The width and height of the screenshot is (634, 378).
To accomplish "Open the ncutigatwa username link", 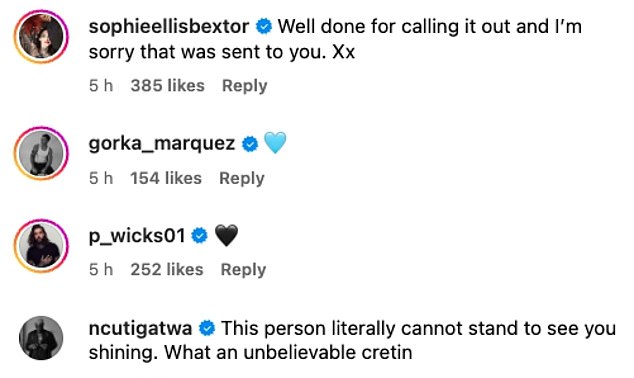I will click(140, 328).
